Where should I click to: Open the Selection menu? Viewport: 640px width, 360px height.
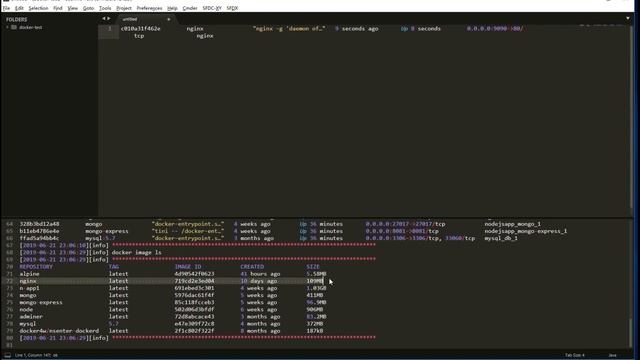click(x=38, y=8)
